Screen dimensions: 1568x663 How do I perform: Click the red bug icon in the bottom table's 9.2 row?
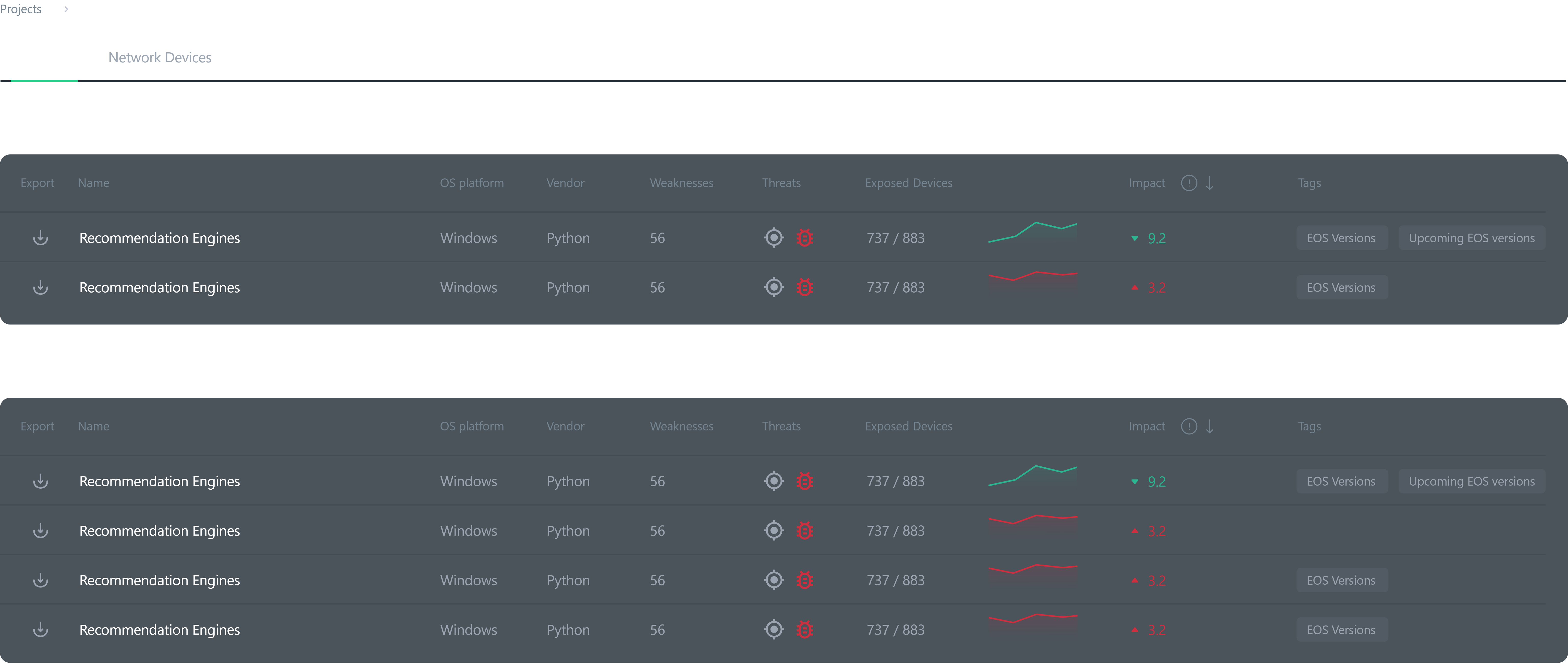click(805, 481)
